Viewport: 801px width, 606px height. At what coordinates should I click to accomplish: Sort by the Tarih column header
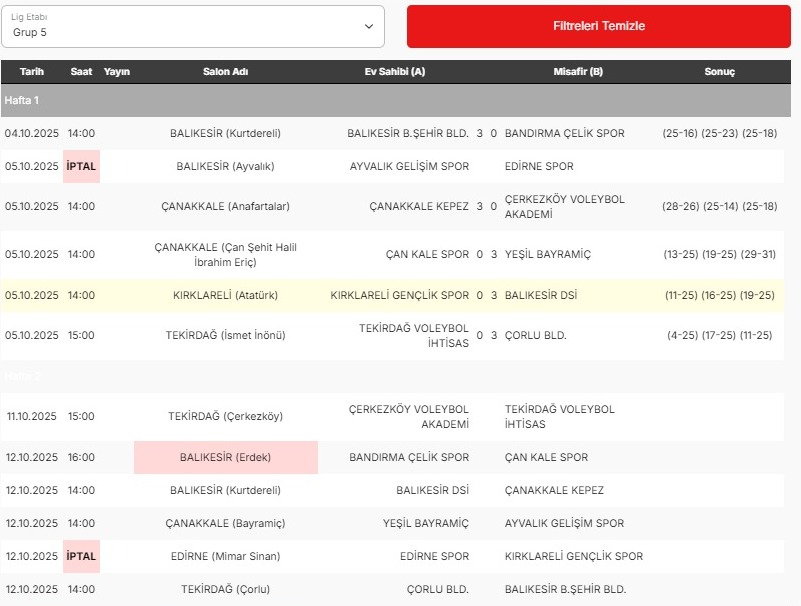click(x=32, y=72)
